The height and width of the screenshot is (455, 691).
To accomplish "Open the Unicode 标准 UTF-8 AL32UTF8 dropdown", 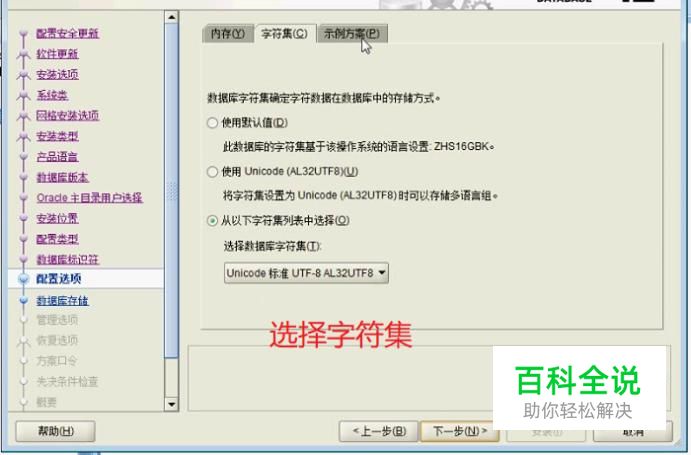I will coord(306,273).
